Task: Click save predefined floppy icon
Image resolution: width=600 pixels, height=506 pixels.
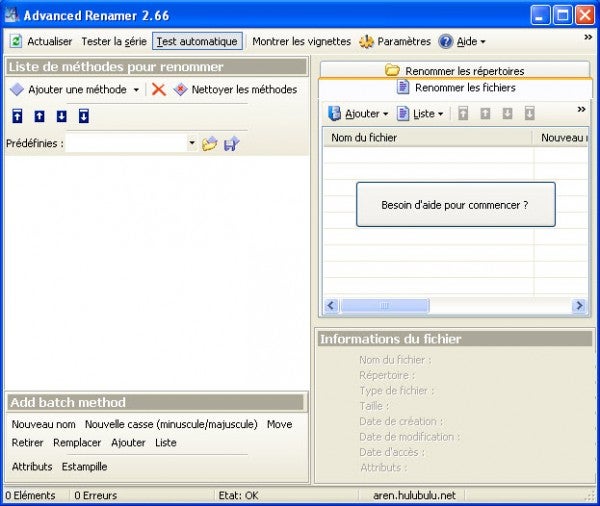Action: click(x=232, y=144)
